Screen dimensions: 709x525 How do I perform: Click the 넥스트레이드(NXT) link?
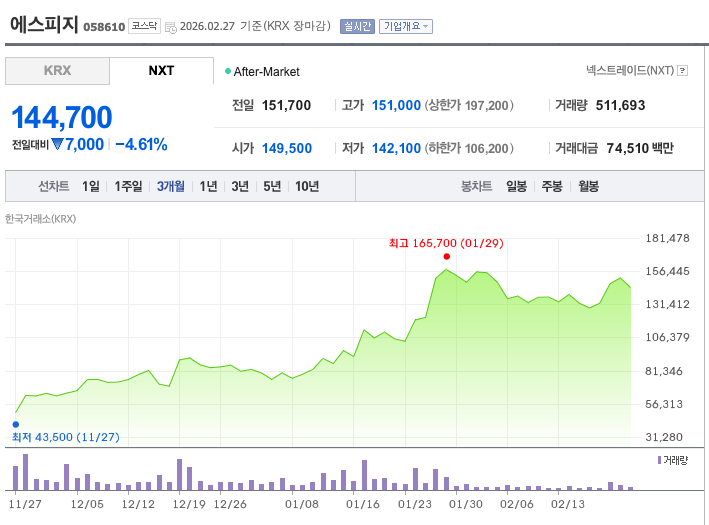tap(630, 71)
